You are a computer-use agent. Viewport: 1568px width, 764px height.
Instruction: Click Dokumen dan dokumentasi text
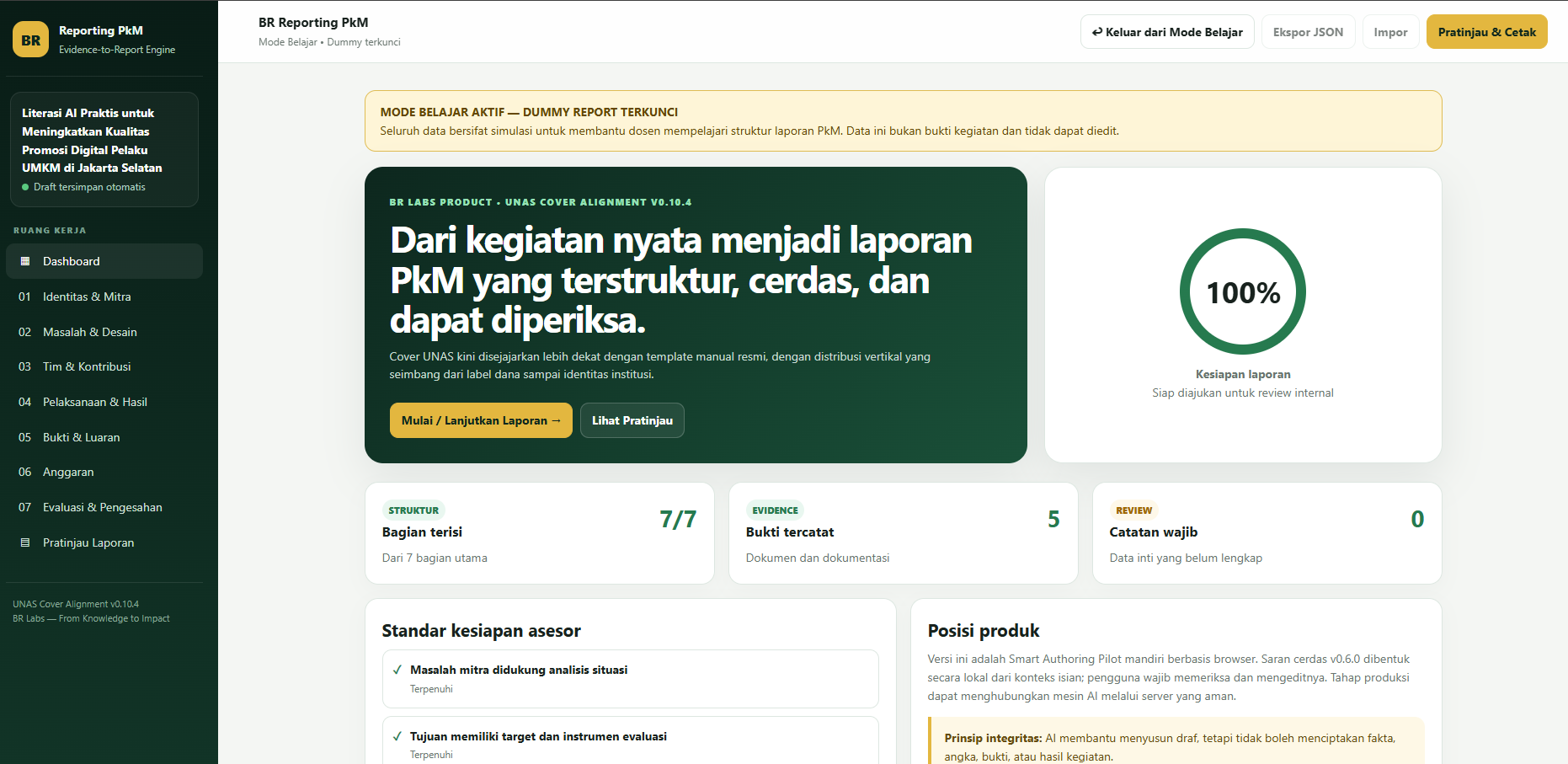pyautogui.click(x=818, y=558)
